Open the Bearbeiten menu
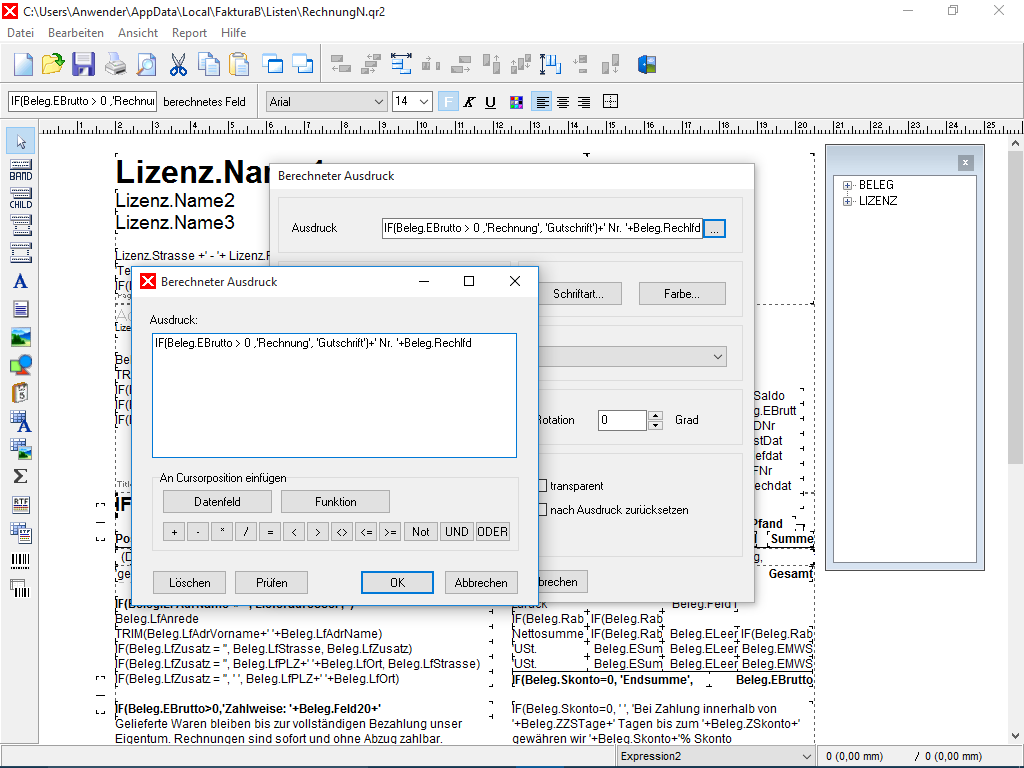 pos(76,33)
